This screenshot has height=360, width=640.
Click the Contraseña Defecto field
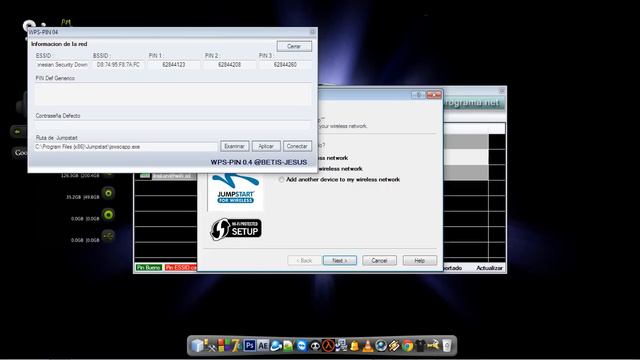pos(173,125)
